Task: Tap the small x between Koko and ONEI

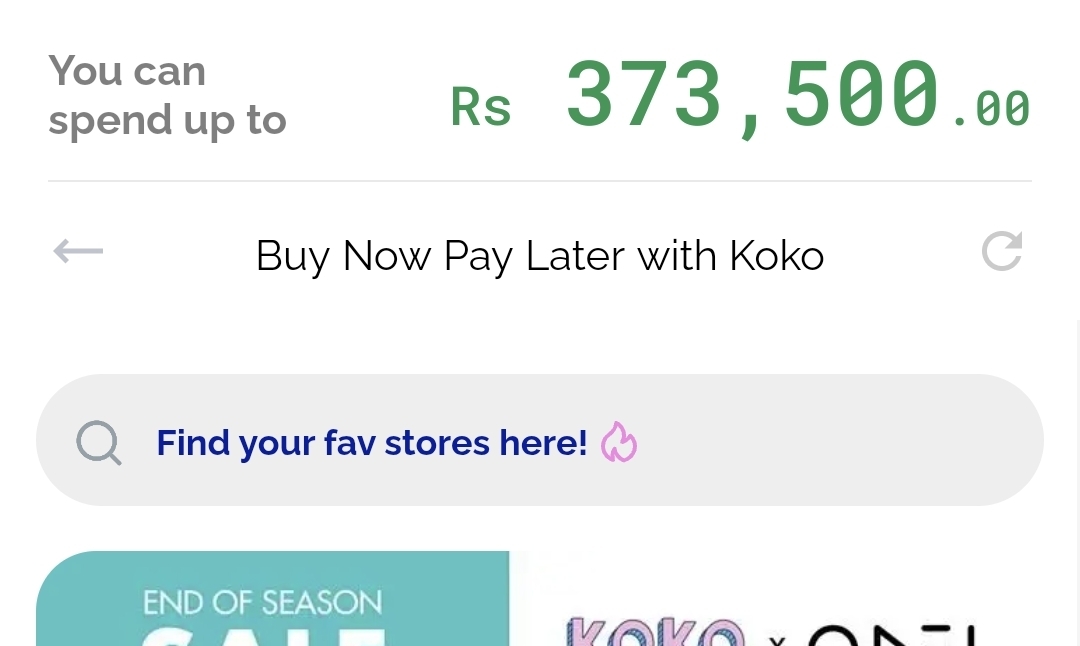Action: [x=777, y=640]
